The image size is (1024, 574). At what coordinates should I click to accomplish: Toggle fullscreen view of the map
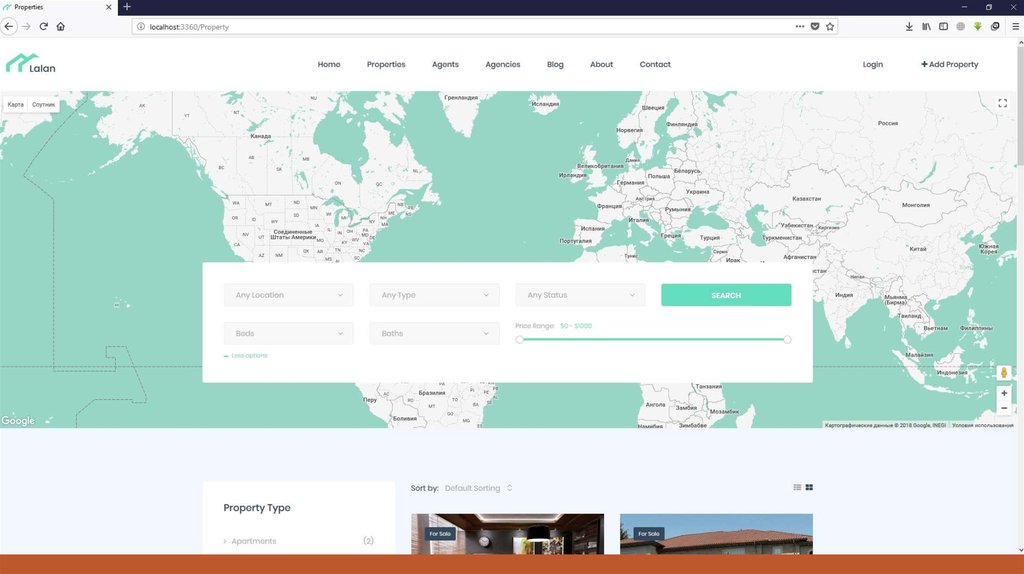coord(1003,104)
